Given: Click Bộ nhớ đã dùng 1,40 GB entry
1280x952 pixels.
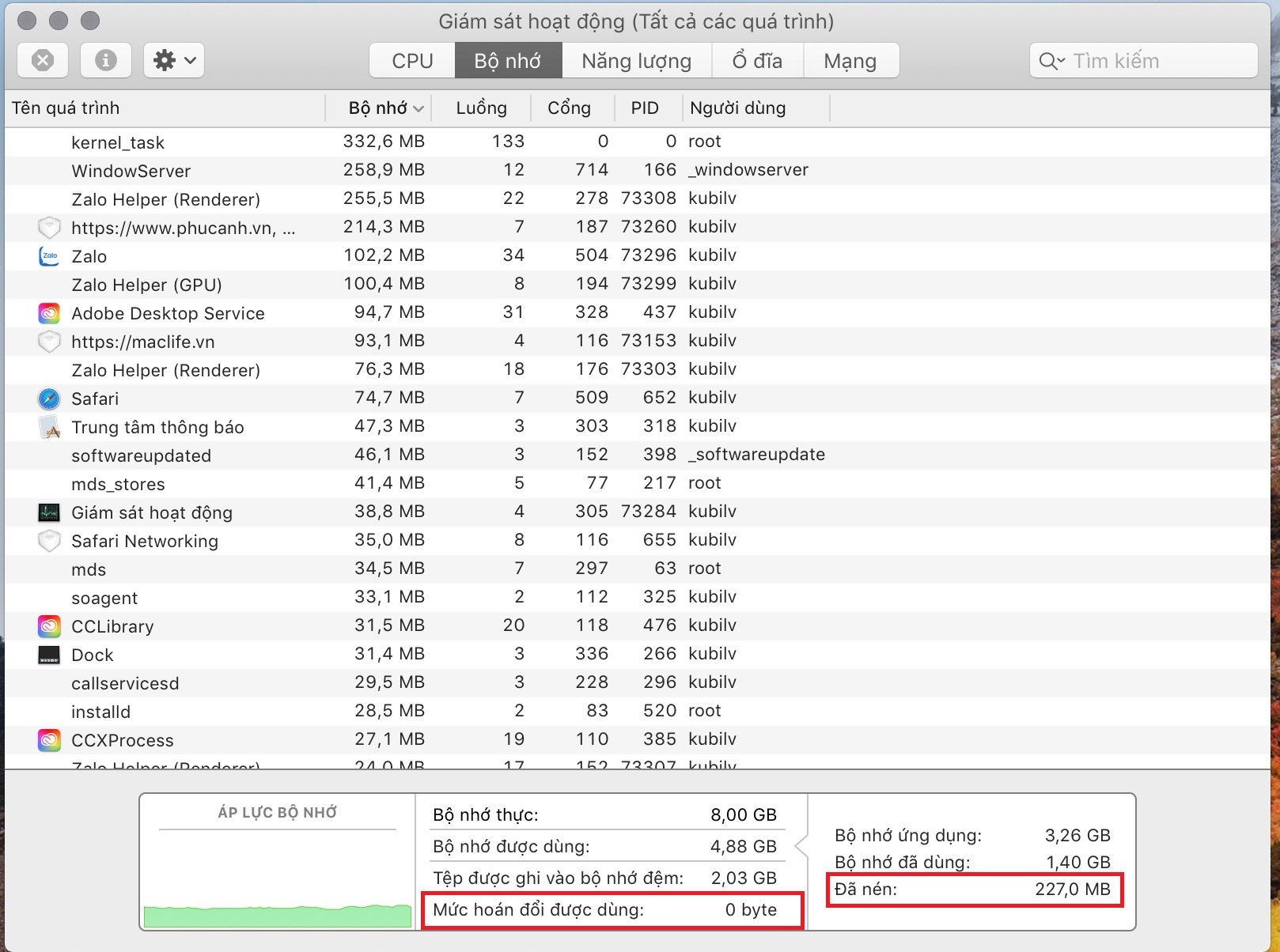Looking at the screenshot, I should click(x=973, y=863).
